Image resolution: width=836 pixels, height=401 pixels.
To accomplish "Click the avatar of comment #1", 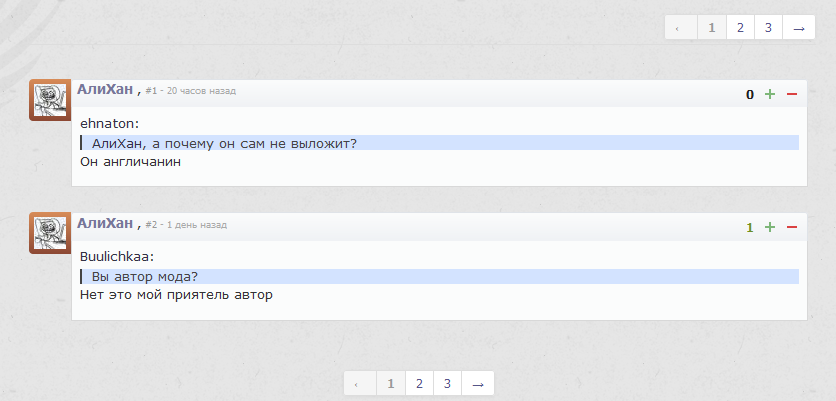I will pyautogui.click(x=49, y=100).
